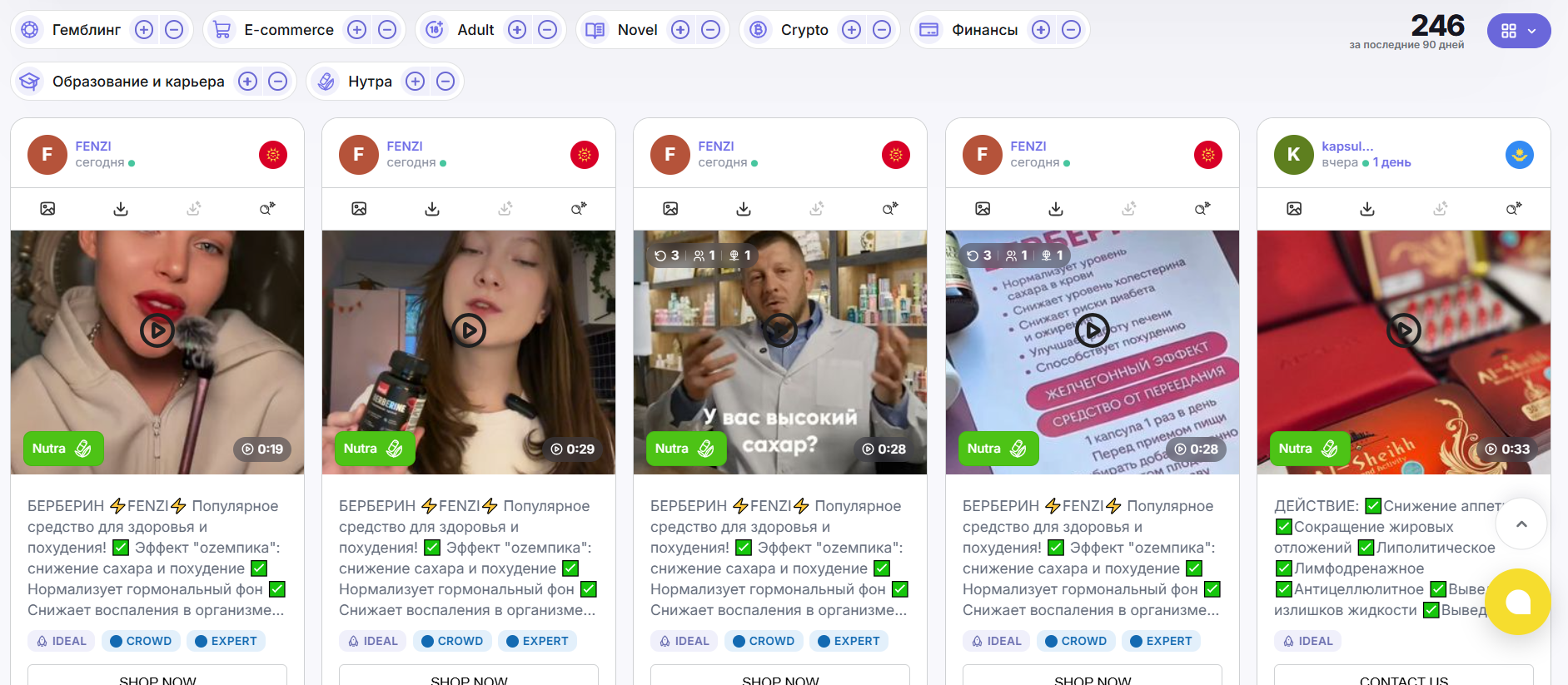Click the Kyrgyzstan flag on the third FENZI card
The width and height of the screenshot is (1568, 685).
pos(896,155)
